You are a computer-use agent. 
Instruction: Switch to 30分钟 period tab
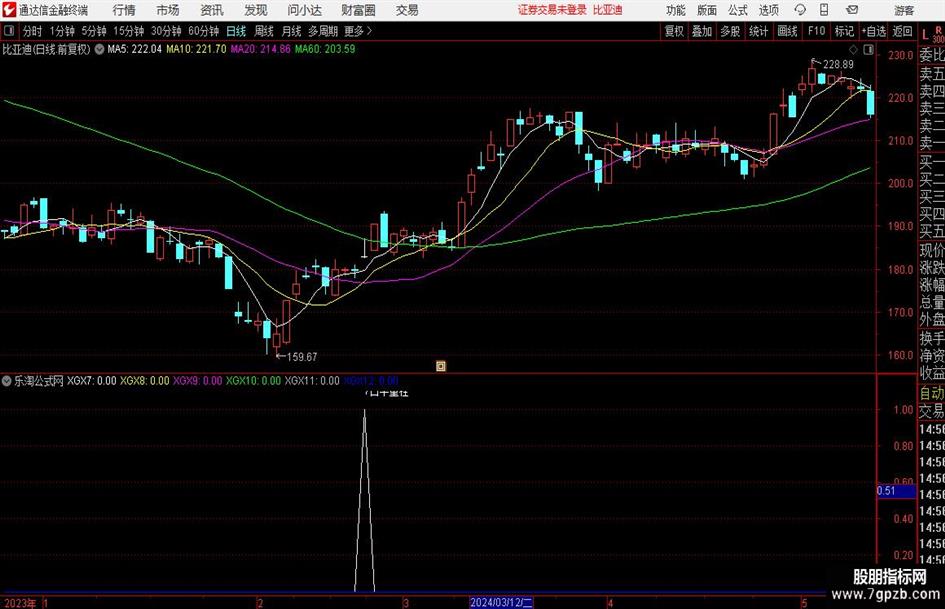pyautogui.click(x=166, y=31)
